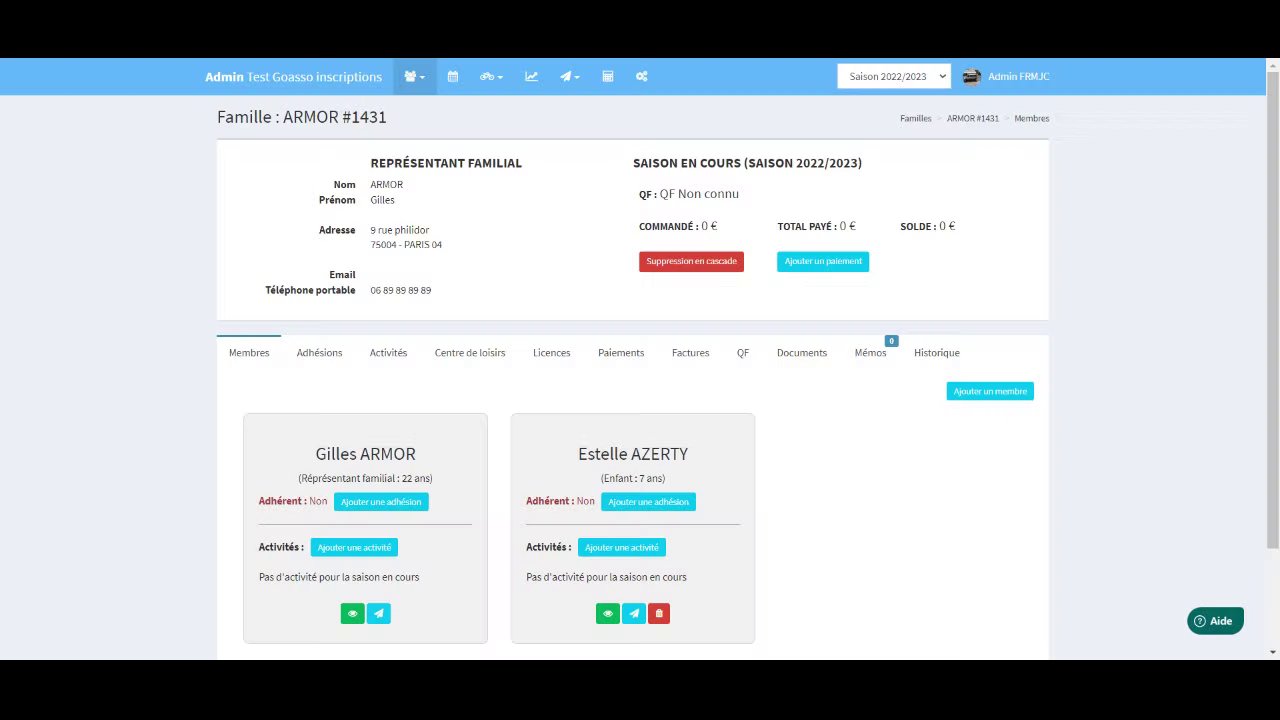Open the Mémos tab
The image size is (1280, 720).
(870, 352)
